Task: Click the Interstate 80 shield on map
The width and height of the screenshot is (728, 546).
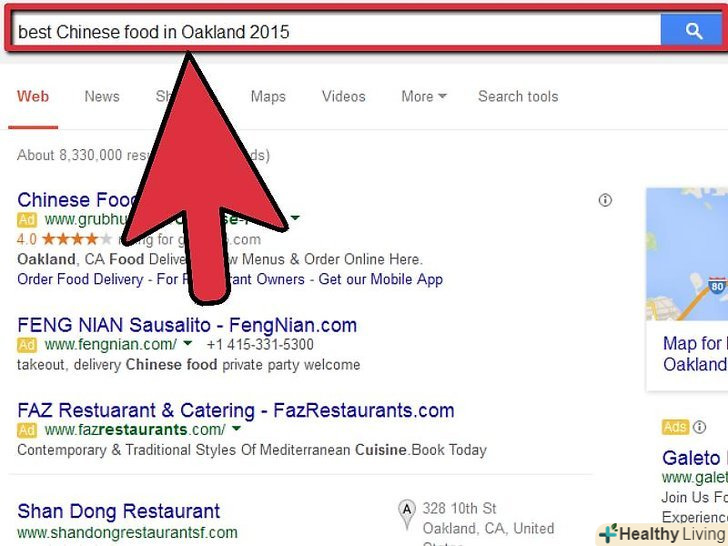Action: (717, 285)
